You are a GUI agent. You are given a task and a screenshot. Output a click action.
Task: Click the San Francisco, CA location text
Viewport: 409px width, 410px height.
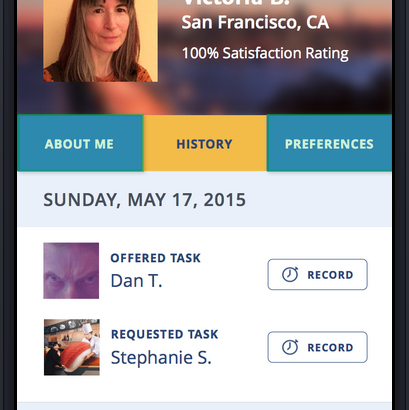[255, 22]
